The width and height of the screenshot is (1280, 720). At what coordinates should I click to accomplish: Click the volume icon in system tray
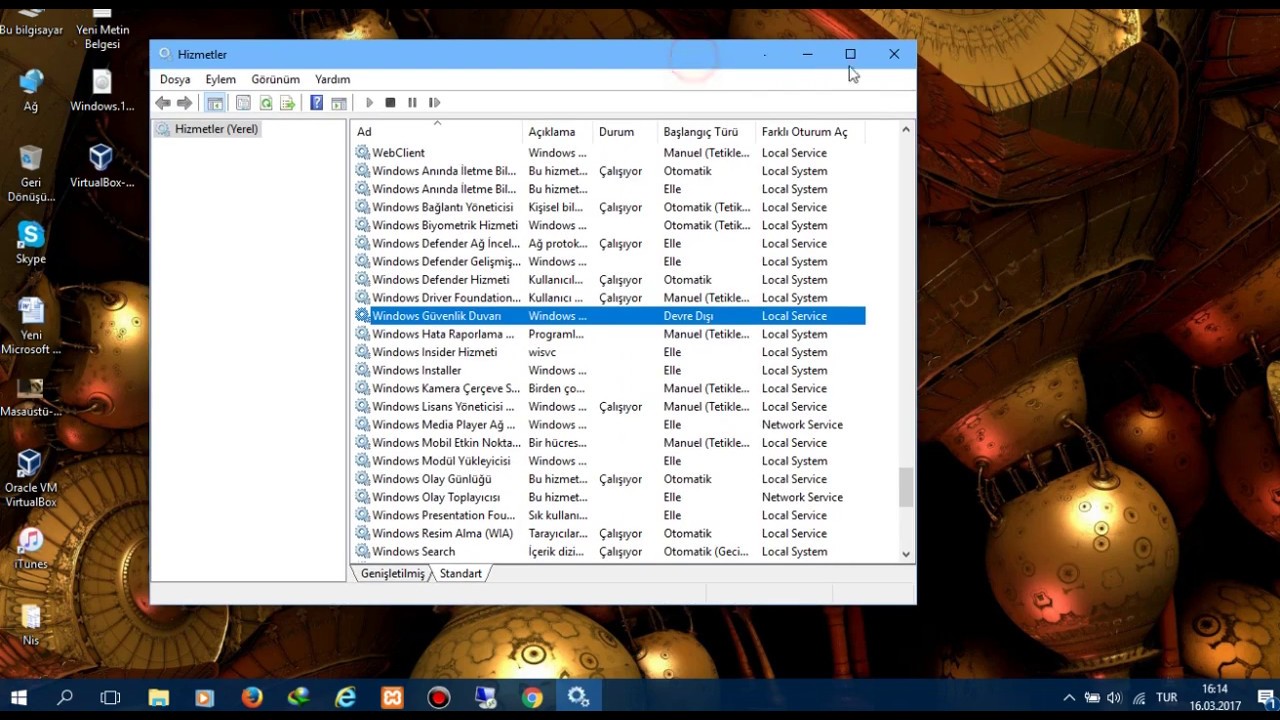(1115, 698)
